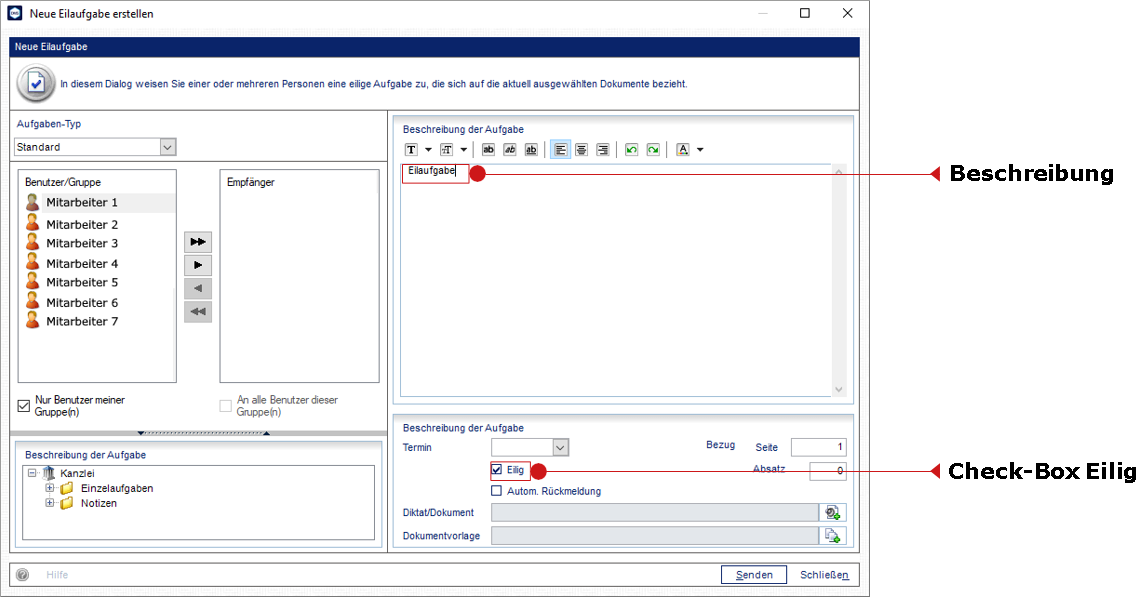Expand the font color dropdown arrow

pyautogui.click(x=700, y=150)
